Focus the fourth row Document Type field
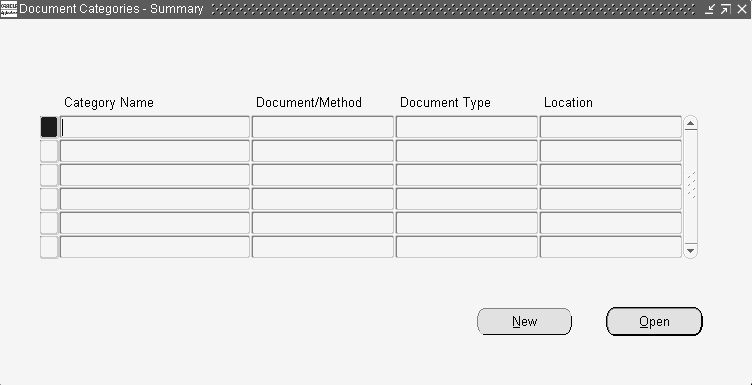 pyautogui.click(x=466, y=199)
